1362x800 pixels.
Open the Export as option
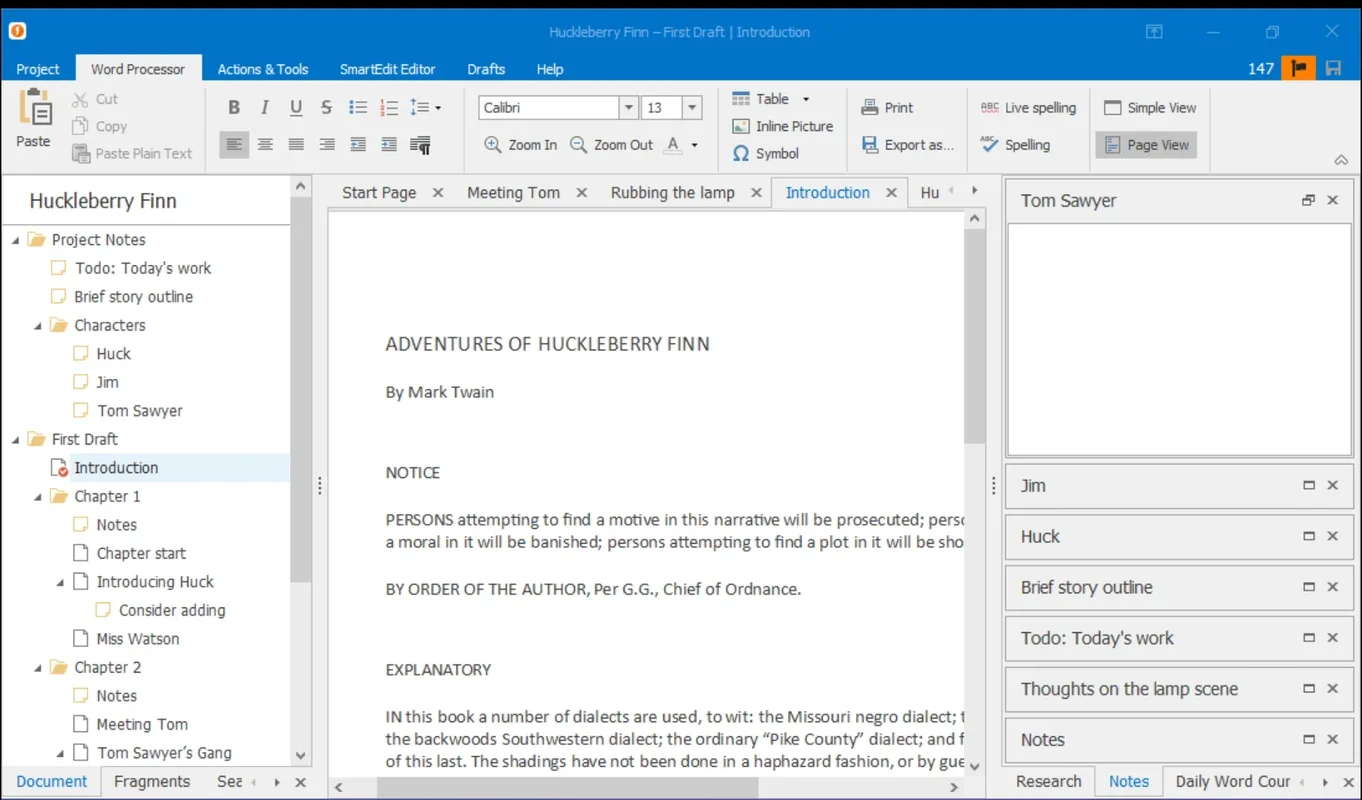click(907, 145)
